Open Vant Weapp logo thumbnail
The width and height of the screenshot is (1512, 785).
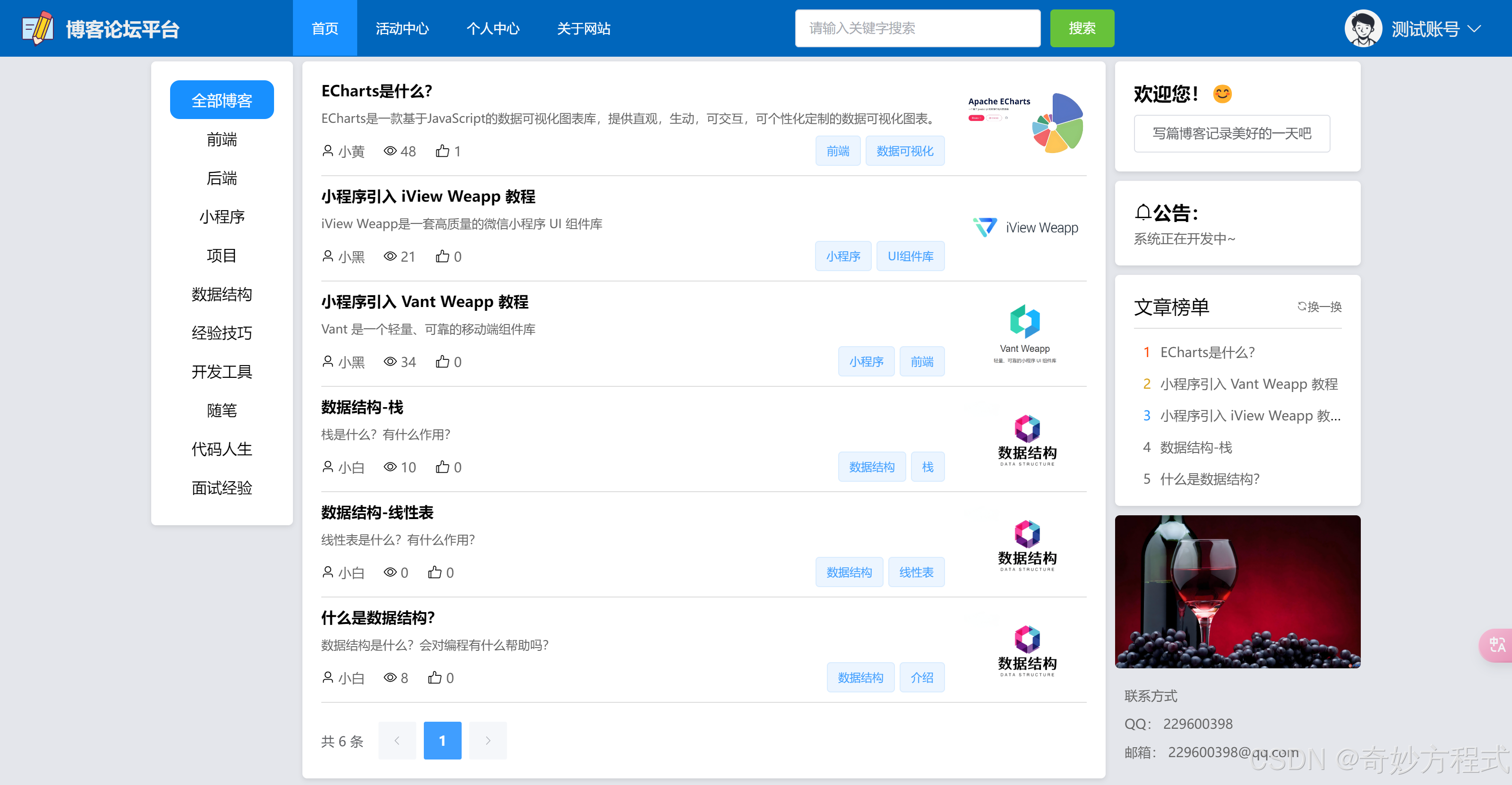pos(1025,334)
